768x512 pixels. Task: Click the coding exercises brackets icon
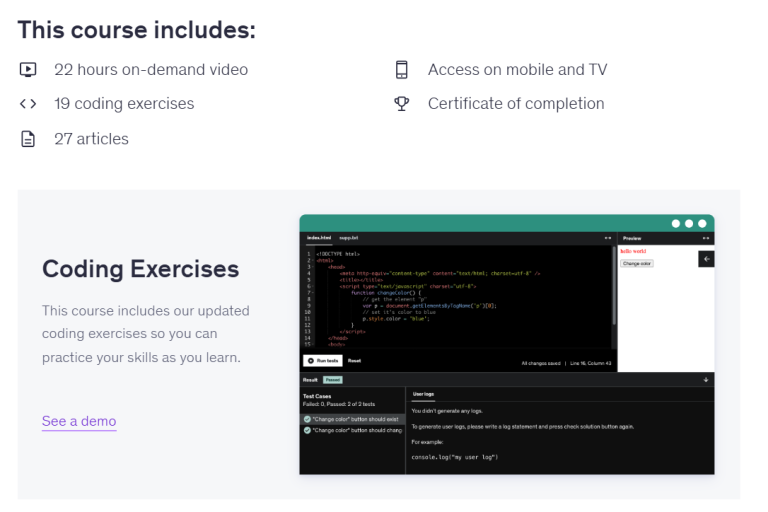pos(27,104)
